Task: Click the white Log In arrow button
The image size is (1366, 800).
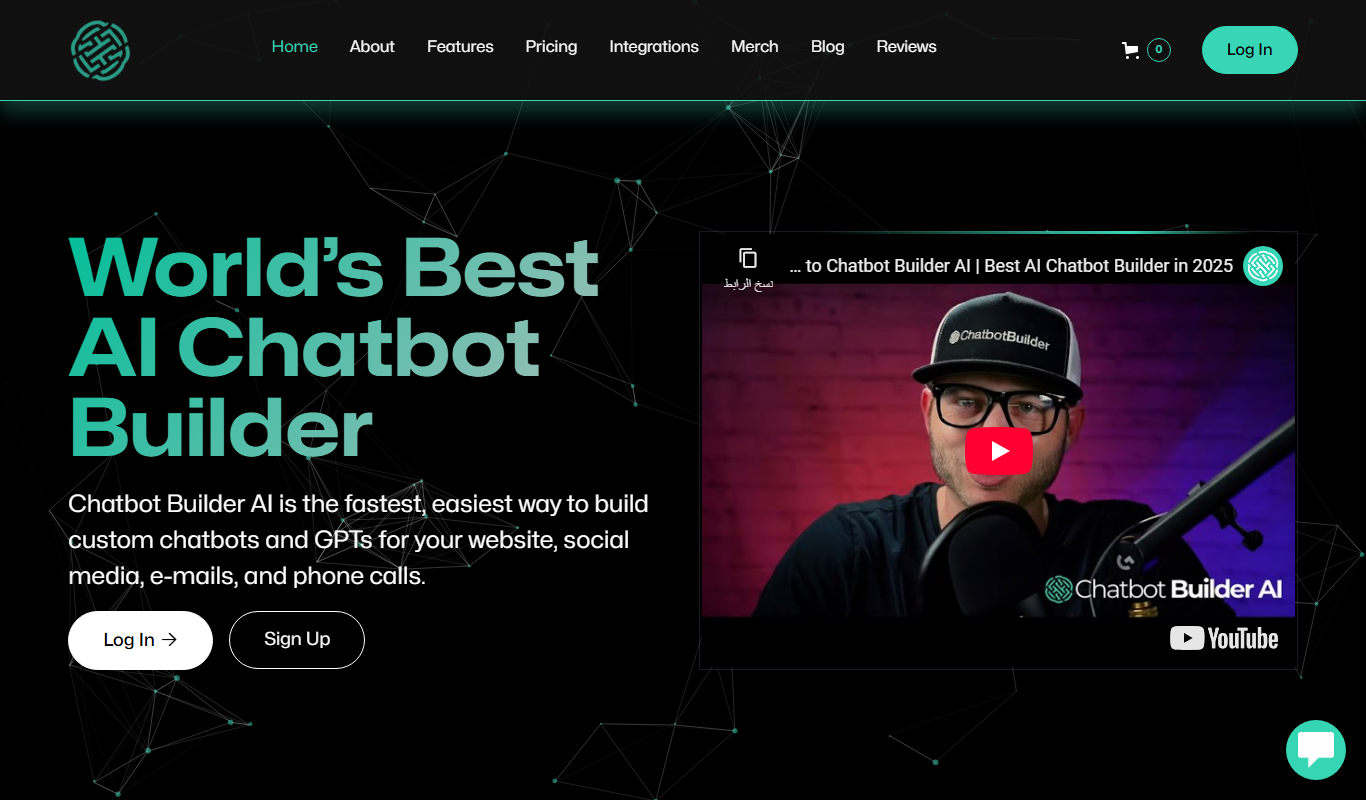Action: click(140, 640)
